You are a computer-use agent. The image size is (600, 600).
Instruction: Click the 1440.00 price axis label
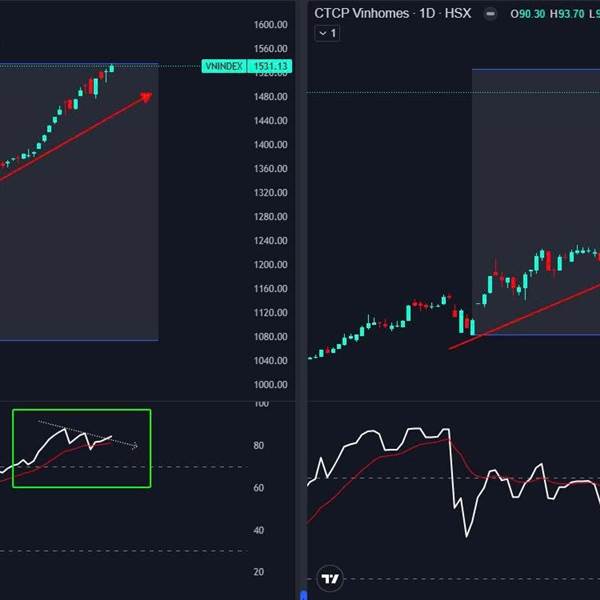[271, 121]
